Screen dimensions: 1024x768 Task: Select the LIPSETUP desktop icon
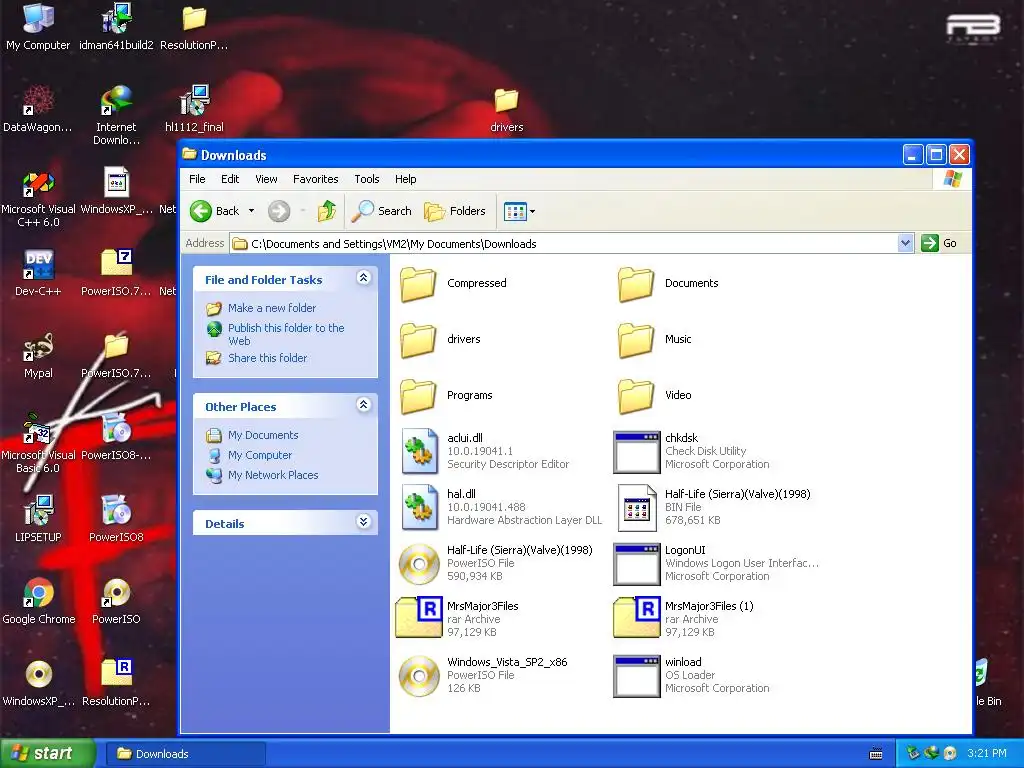point(38,519)
